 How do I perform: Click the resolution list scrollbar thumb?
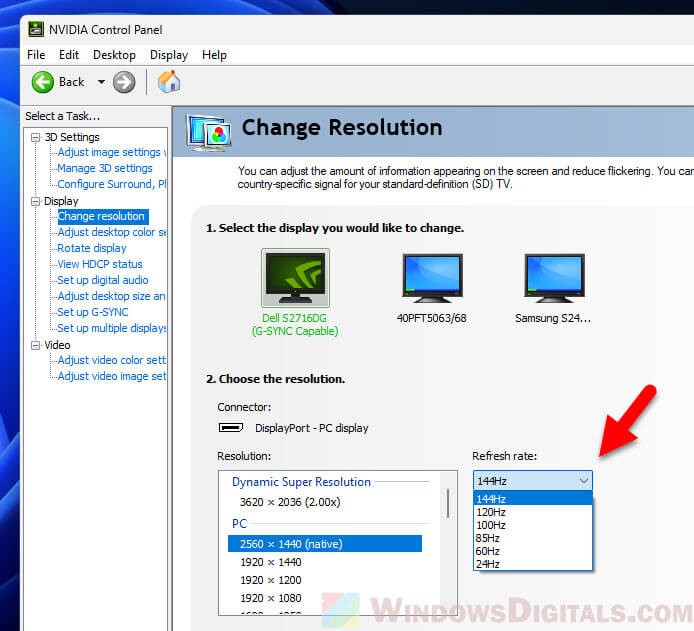pyautogui.click(x=448, y=503)
